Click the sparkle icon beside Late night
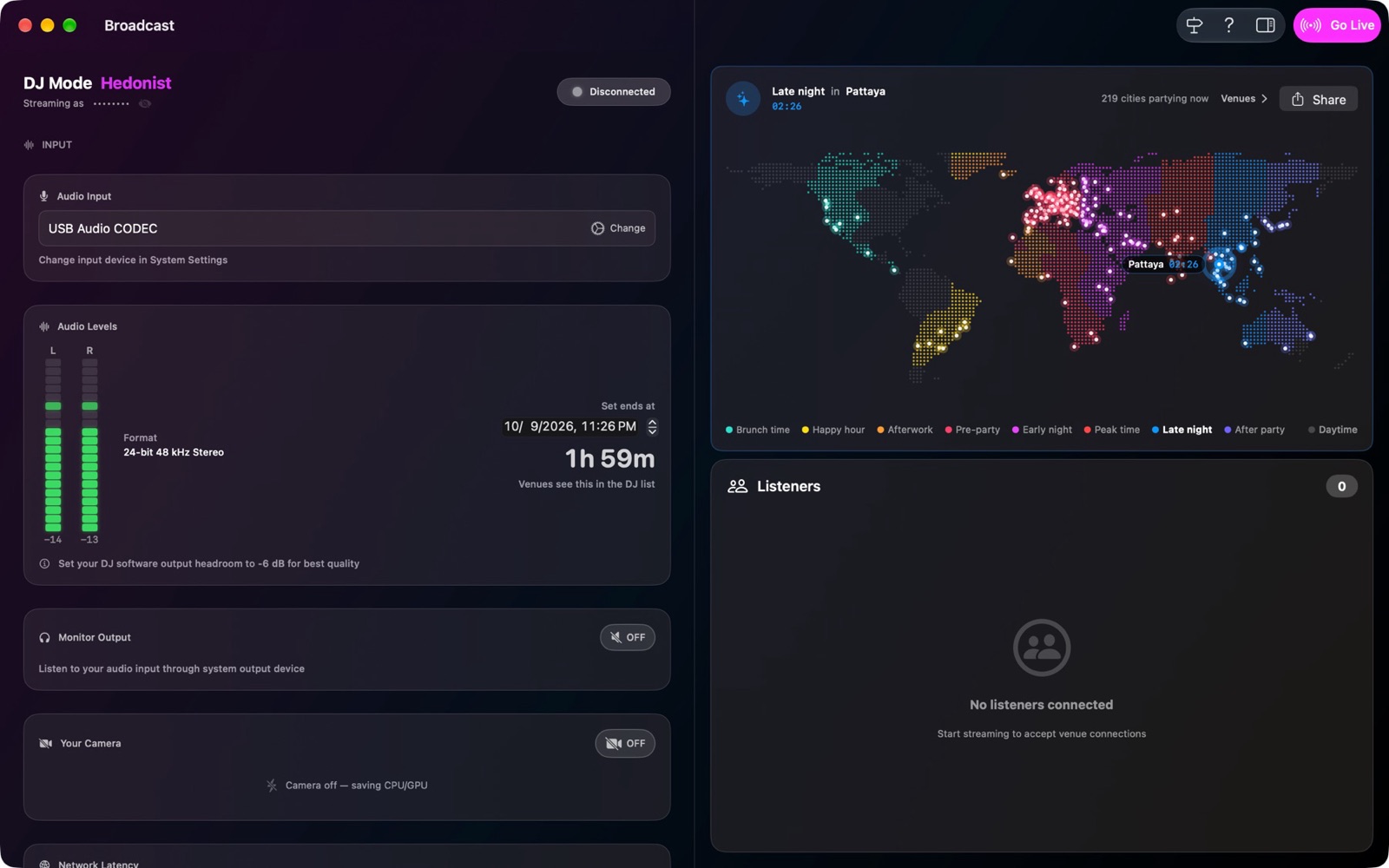 pyautogui.click(x=743, y=98)
